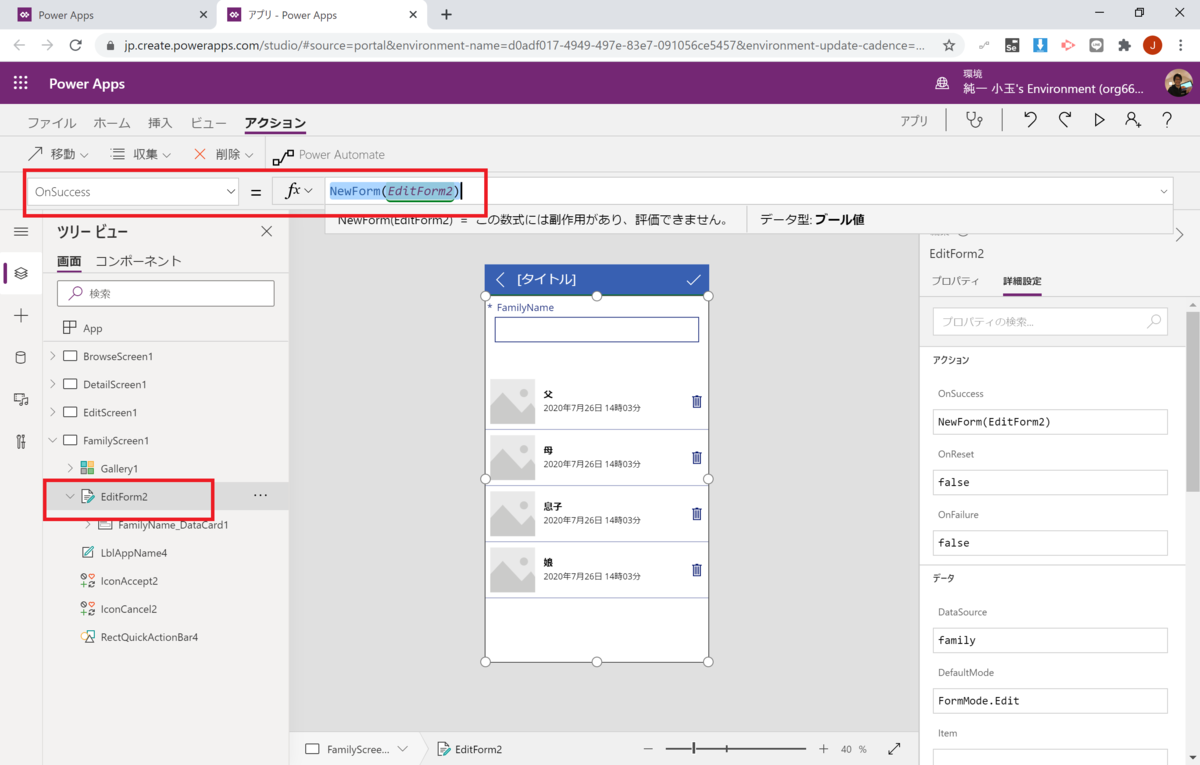
Task: Click Power Automate button
Action: [329, 155]
